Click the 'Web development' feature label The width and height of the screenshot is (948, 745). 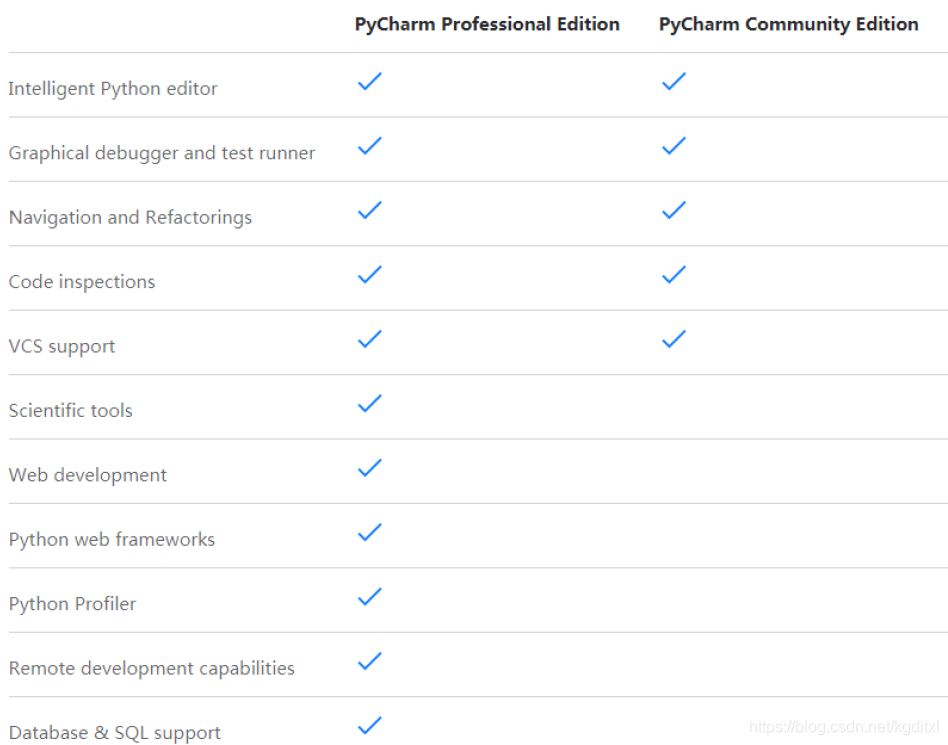pos(88,475)
